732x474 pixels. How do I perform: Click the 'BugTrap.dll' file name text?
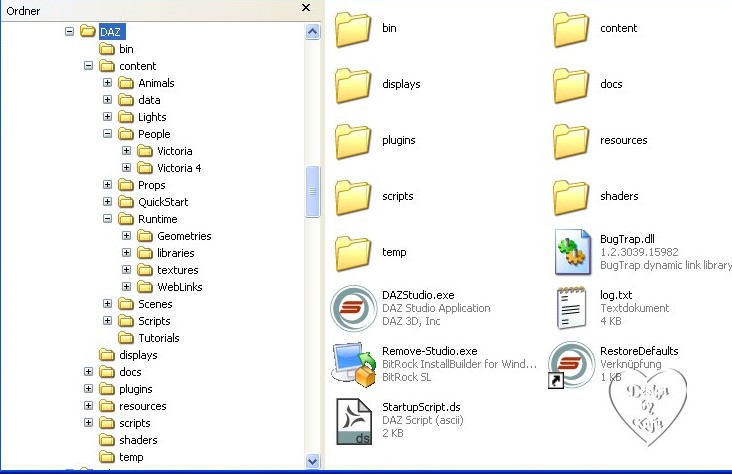coord(627,239)
